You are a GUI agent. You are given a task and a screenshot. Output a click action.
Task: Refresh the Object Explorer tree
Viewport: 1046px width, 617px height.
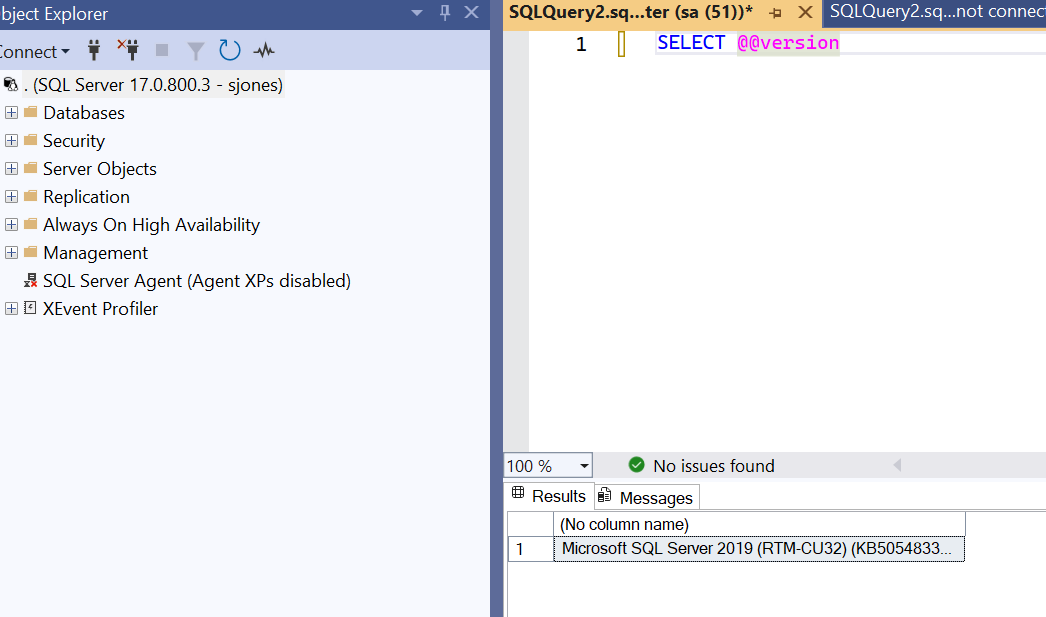coord(230,50)
